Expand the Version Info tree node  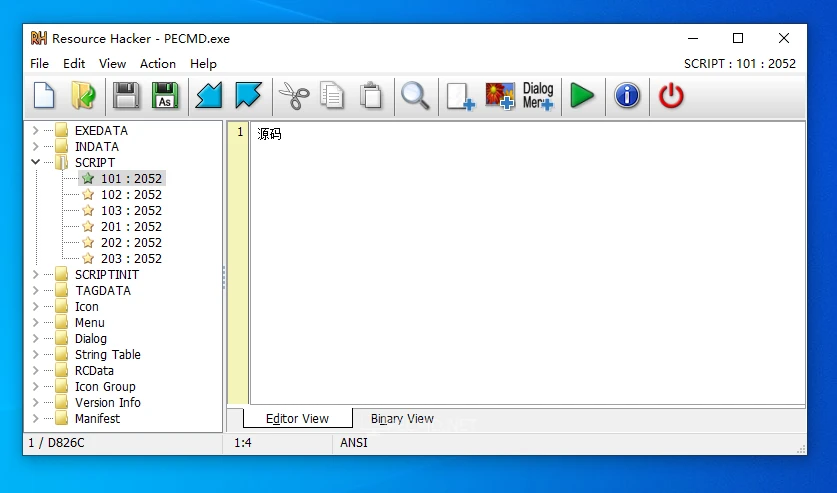[x=35, y=402]
